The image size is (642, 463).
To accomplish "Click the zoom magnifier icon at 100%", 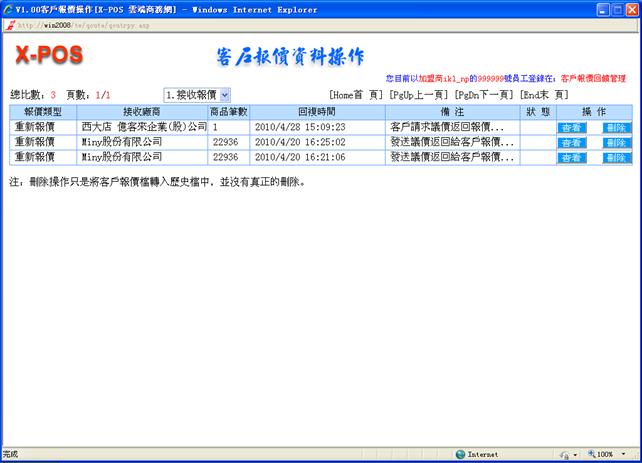I will pyautogui.click(x=591, y=453).
